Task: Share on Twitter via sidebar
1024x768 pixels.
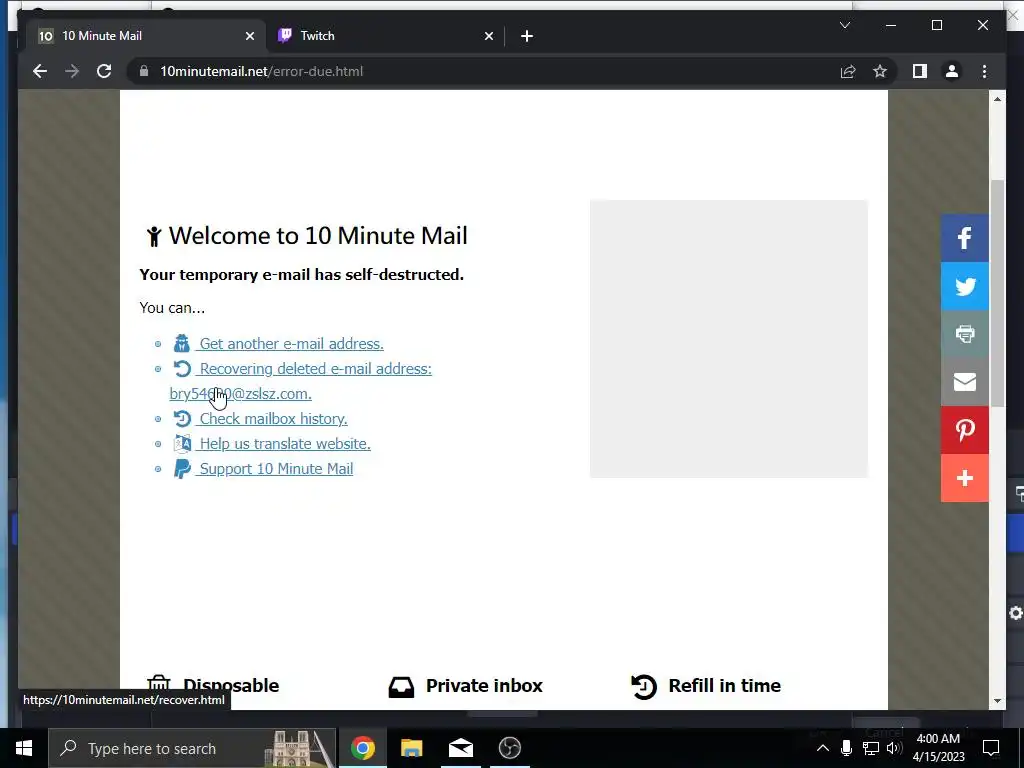Action: click(965, 286)
